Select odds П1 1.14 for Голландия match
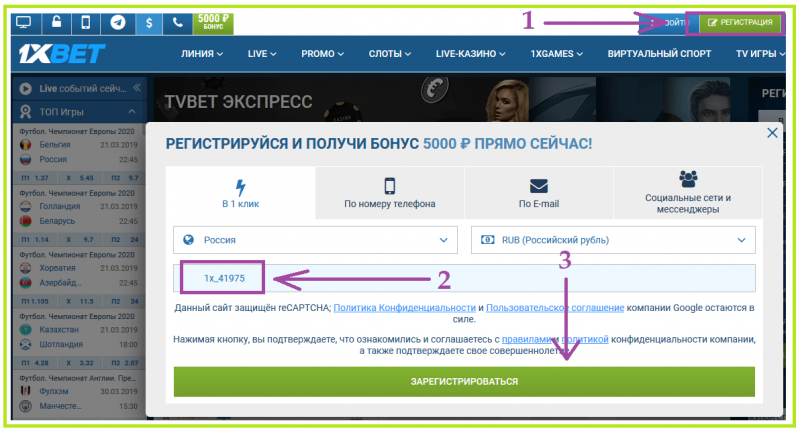The height and width of the screenshot is (433, 800). (x=35, y=240)
